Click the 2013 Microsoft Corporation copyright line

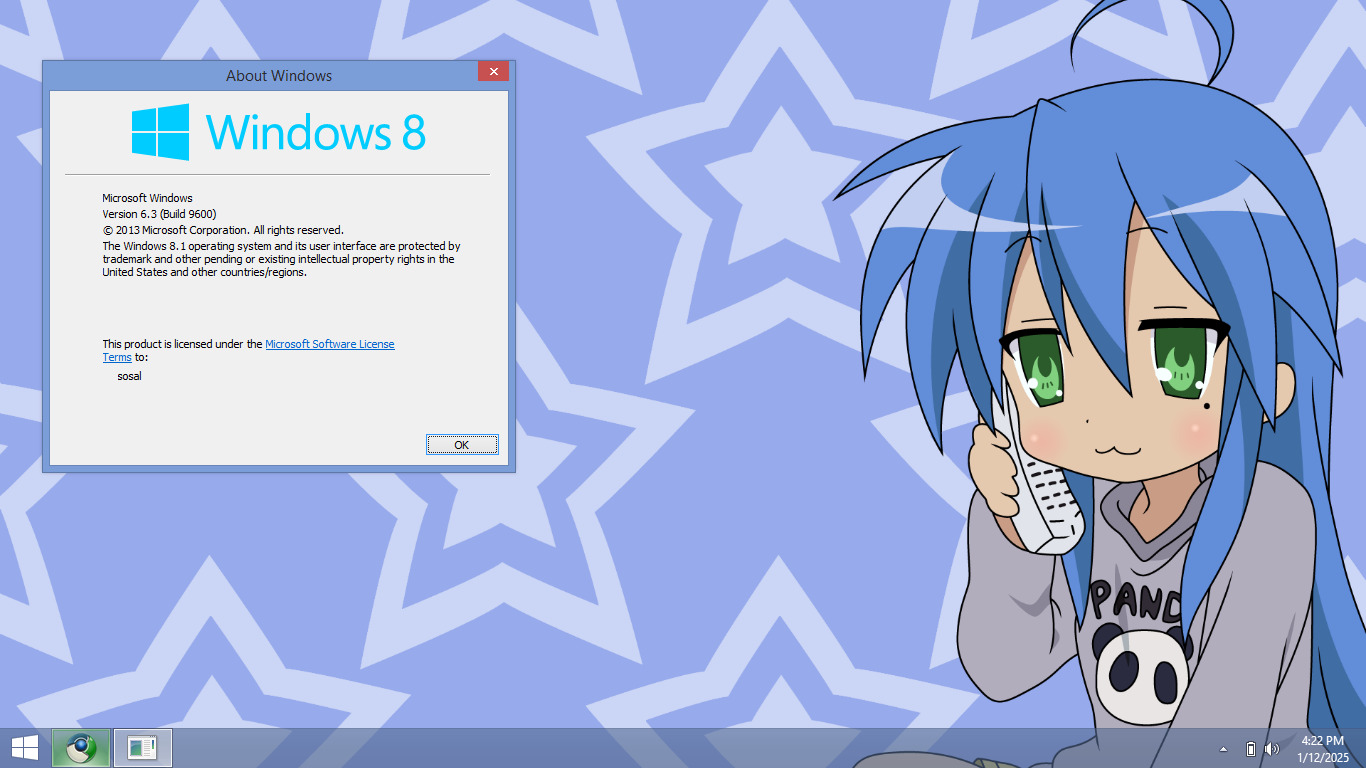(222, 230)
